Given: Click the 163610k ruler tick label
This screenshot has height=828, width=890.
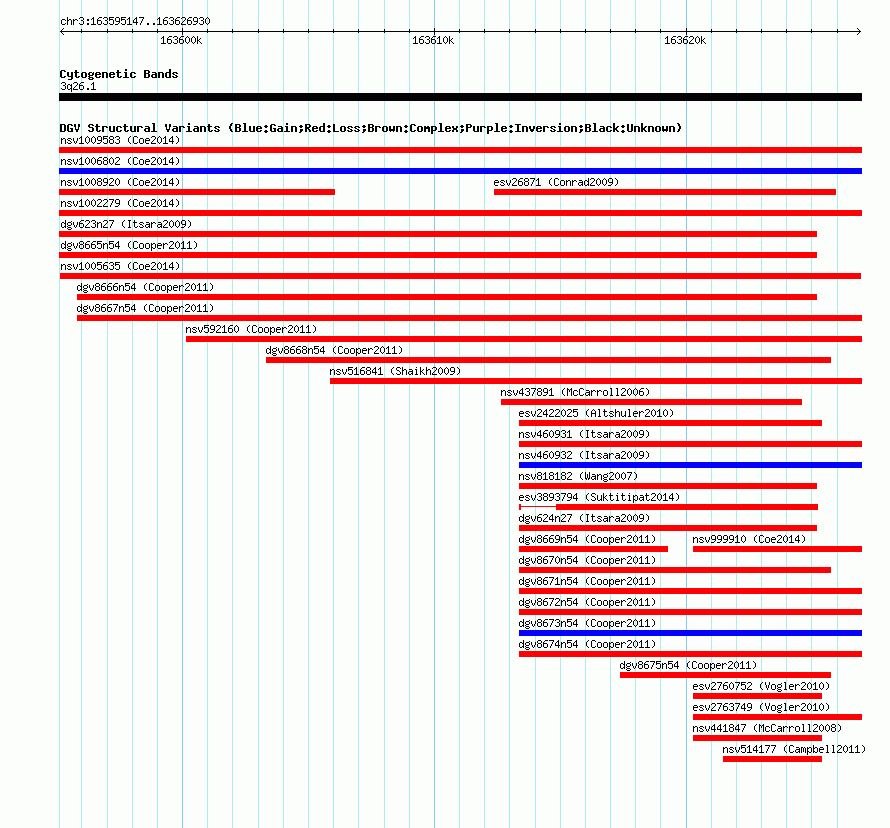Looking at the screenshot, I should [x=433, y=40].
